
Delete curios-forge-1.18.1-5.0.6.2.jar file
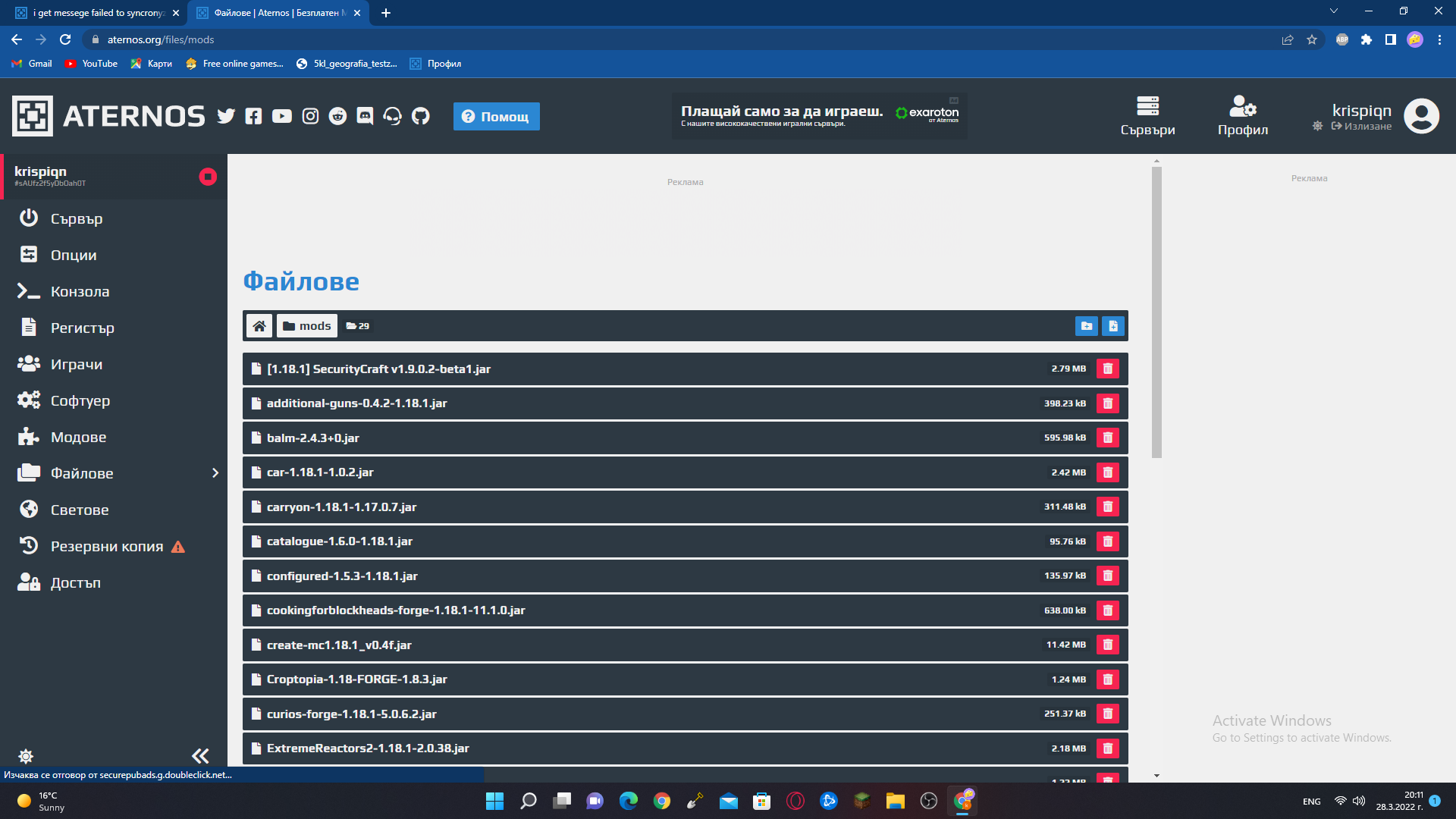[1108, 714]
